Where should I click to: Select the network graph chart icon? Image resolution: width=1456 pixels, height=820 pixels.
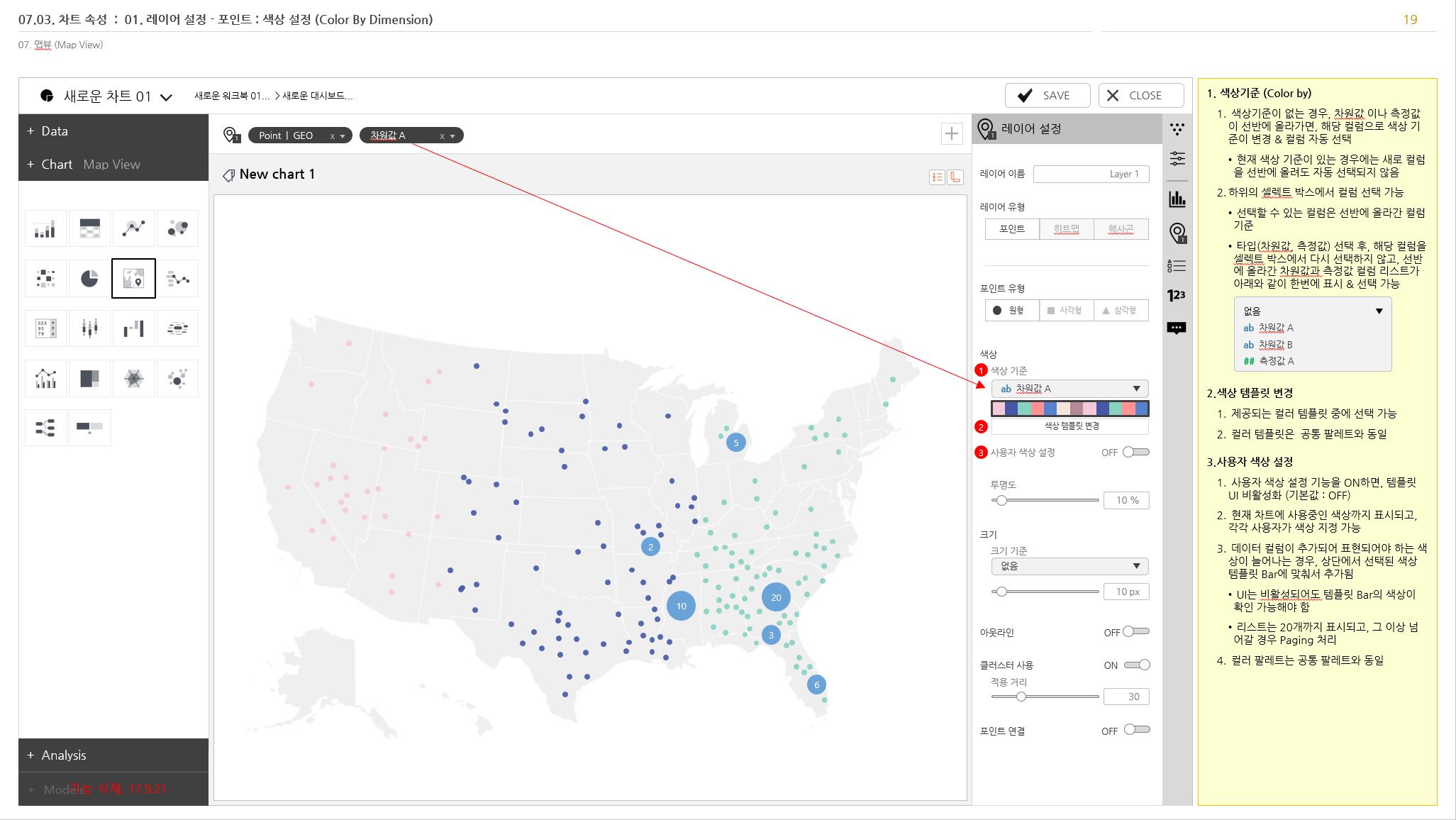point(177,378)
